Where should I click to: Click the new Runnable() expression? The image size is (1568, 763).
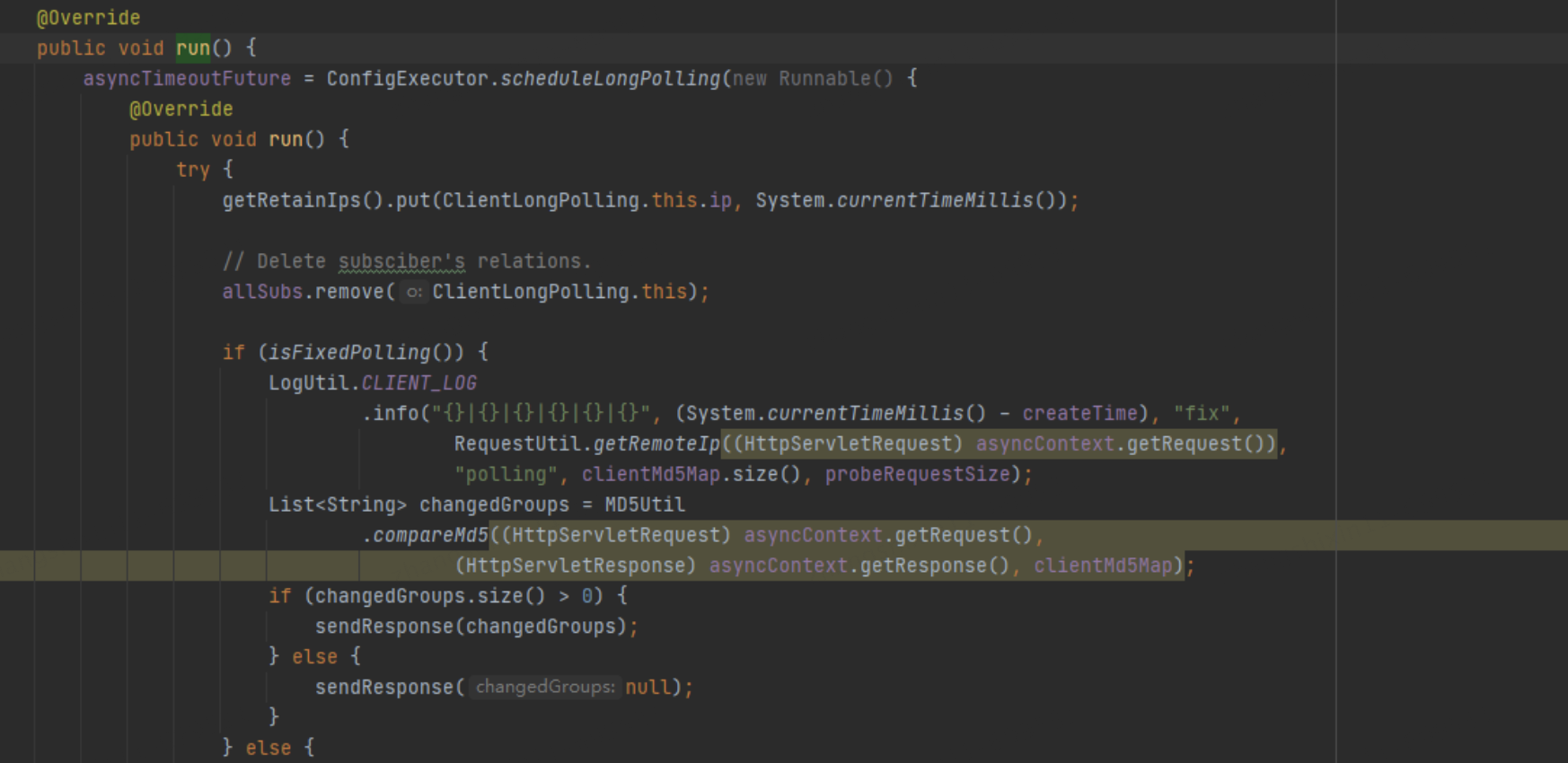click(x=813, y=78)
